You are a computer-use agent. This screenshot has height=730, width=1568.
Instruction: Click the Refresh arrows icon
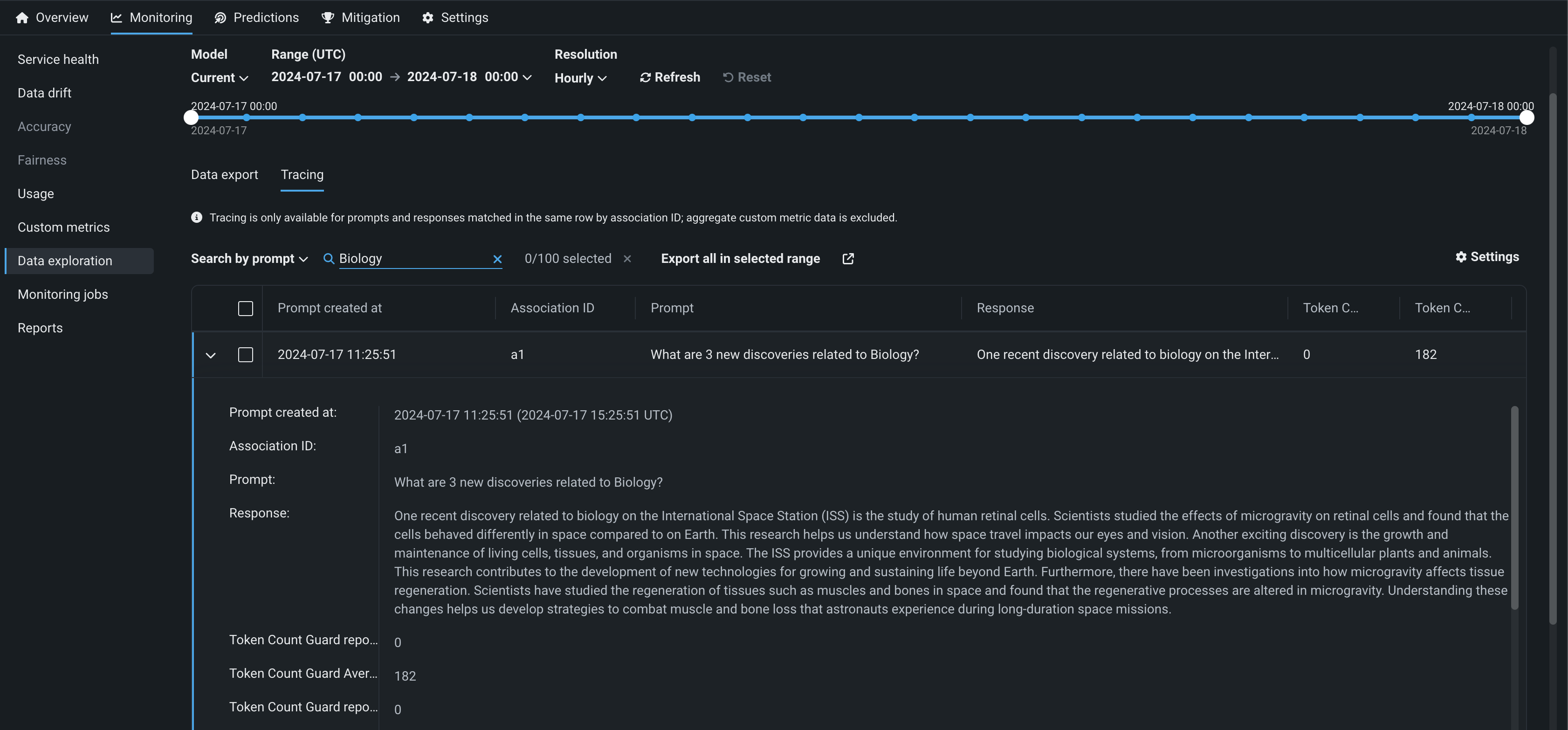pos(645,77)
